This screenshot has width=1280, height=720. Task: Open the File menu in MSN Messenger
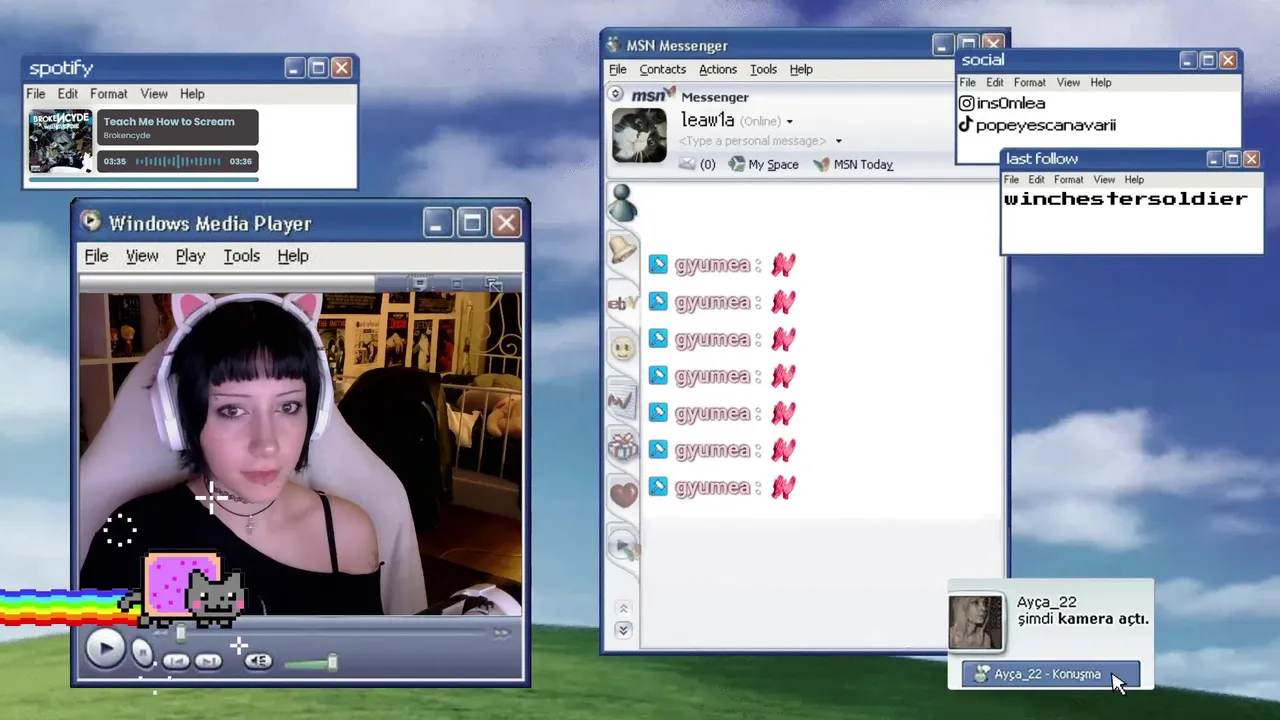tap(618, 69)
